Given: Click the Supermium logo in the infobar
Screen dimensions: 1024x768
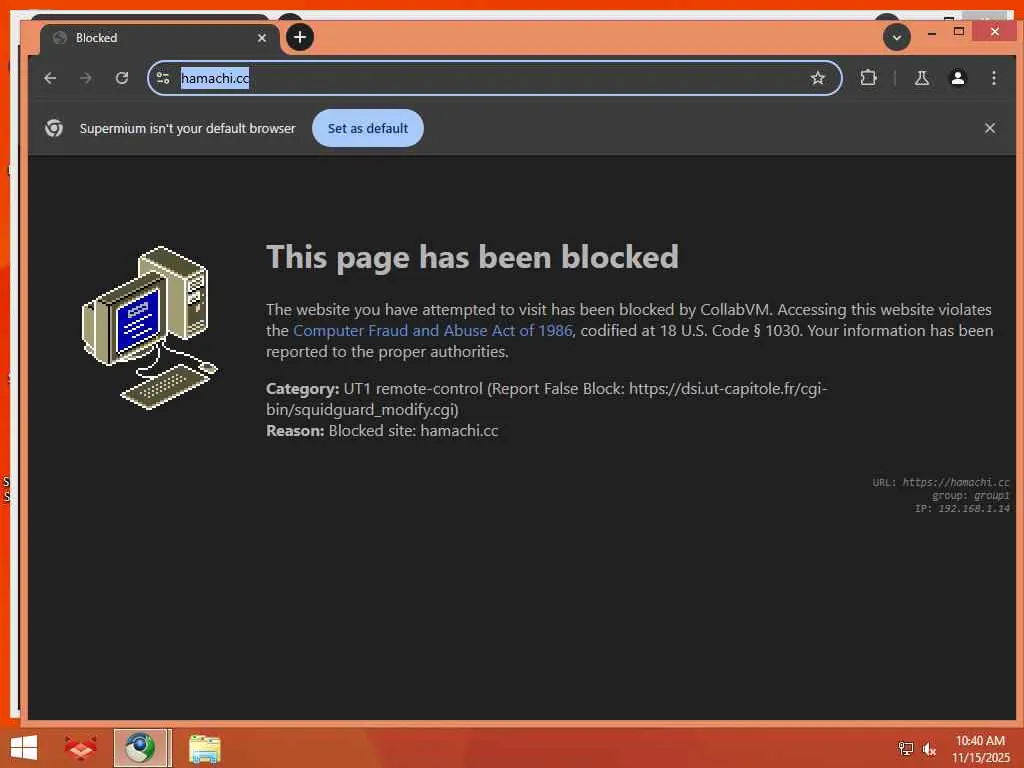Looking at the screenshot, I should (x=54, y=128).
